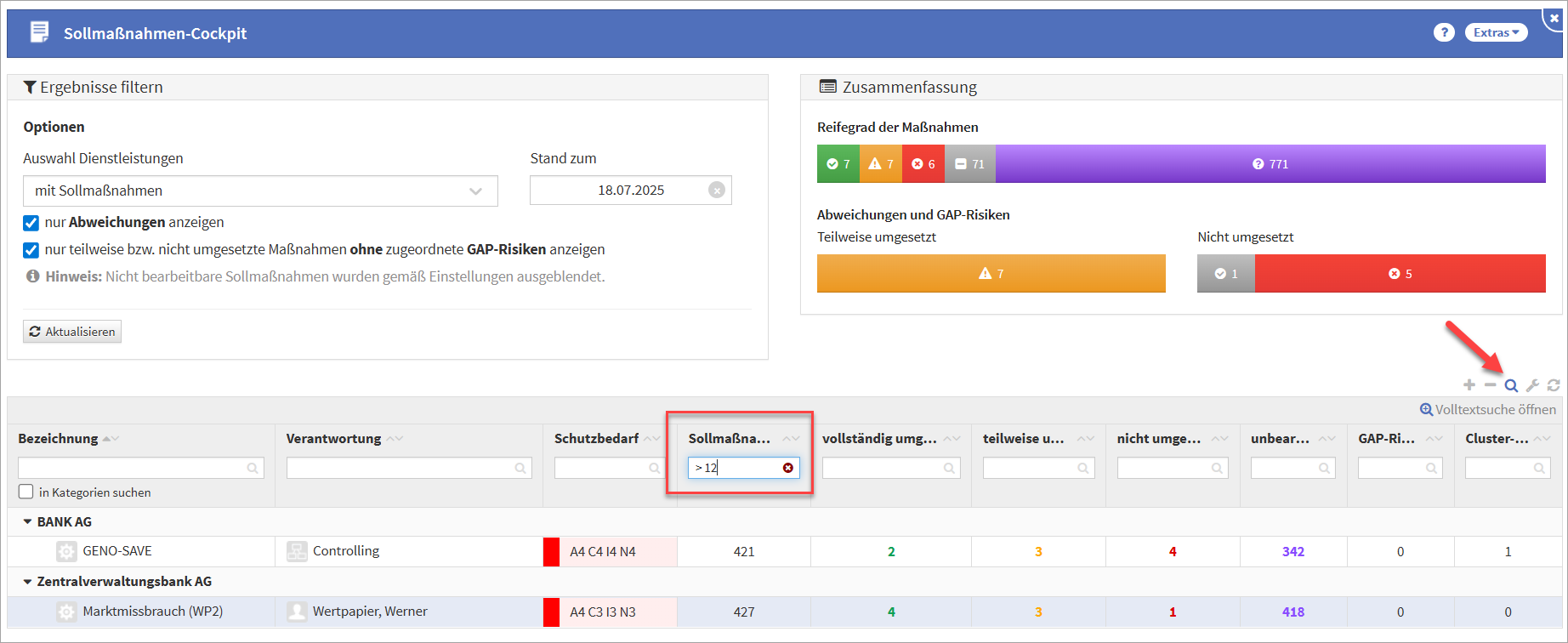The image size is (1568, 643).
Task: Clear the Stand zum date field
Action: 717,191
